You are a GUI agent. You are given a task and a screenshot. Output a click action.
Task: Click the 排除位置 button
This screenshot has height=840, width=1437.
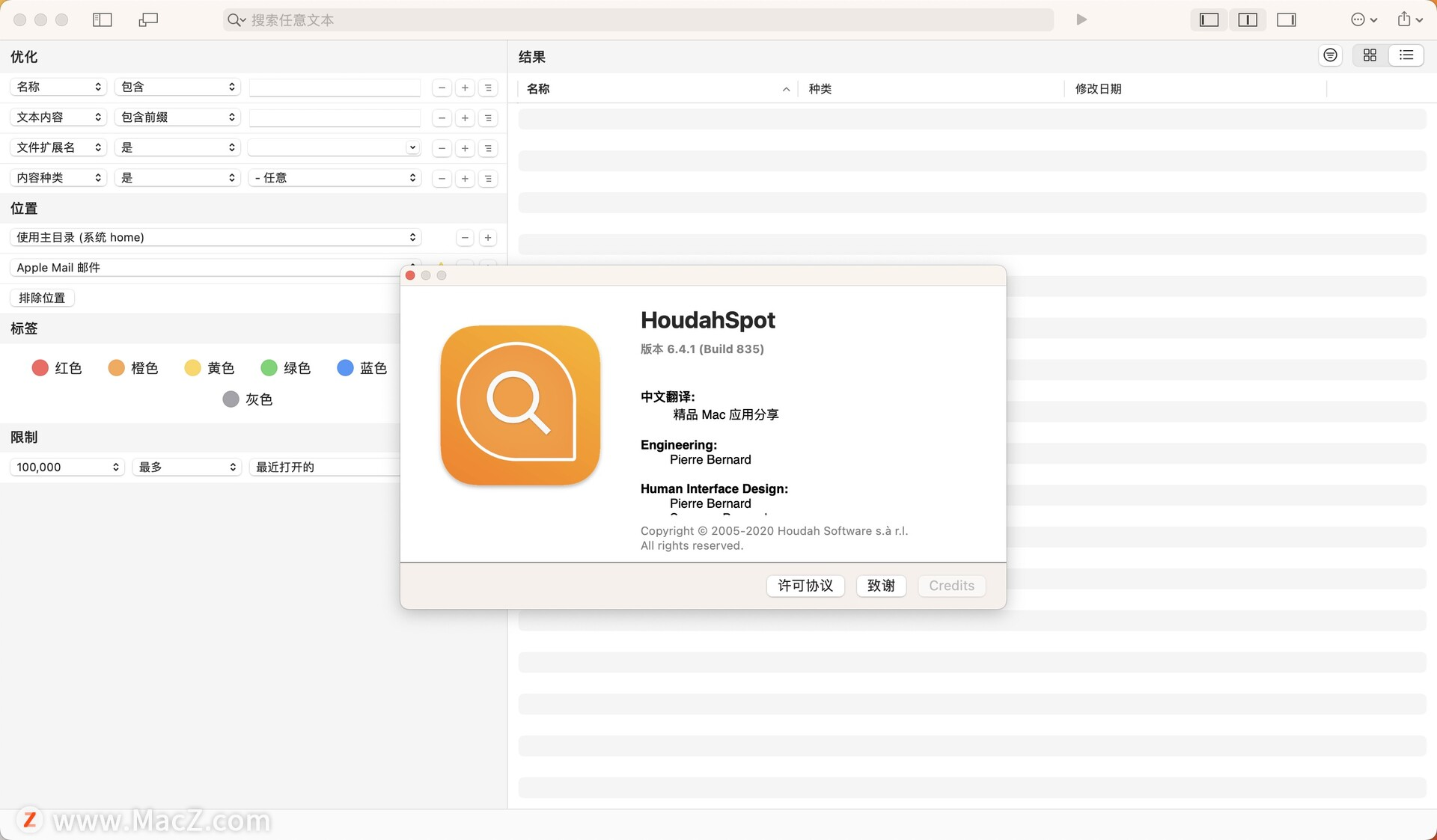(42, 298)
